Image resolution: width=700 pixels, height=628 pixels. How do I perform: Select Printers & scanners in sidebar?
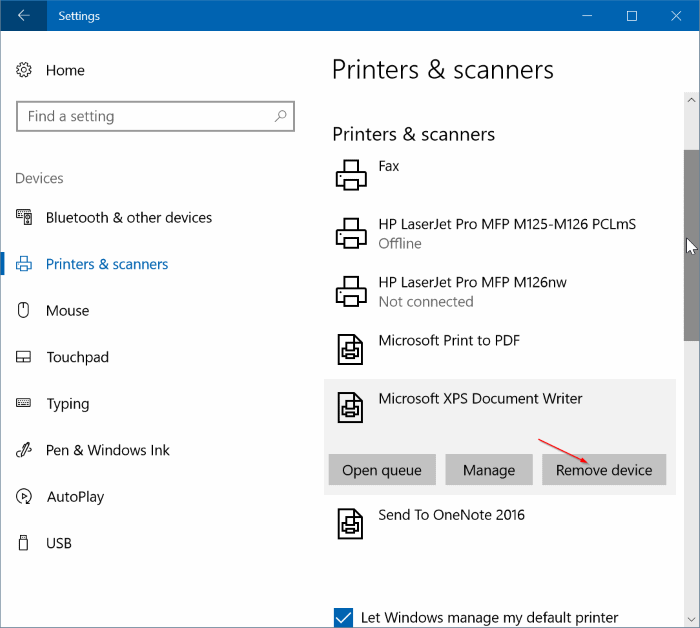[107, 264]
